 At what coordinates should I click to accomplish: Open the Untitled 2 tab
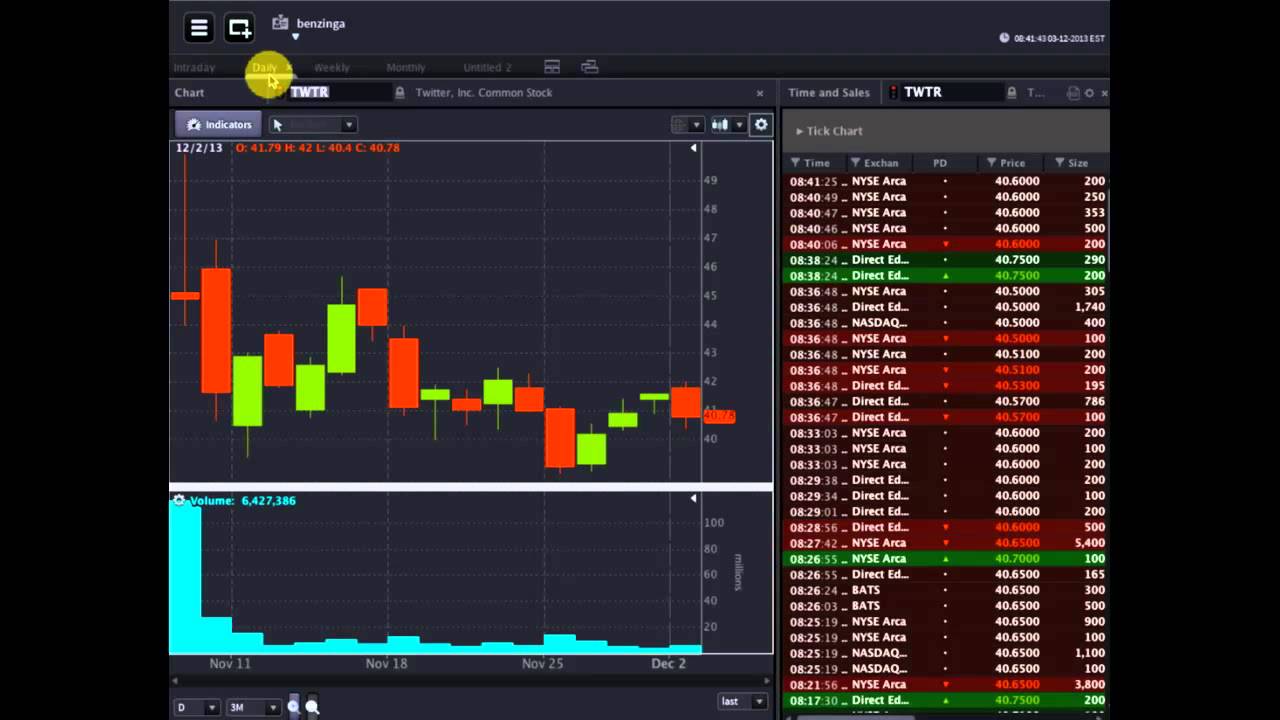(x=487, y=67)
